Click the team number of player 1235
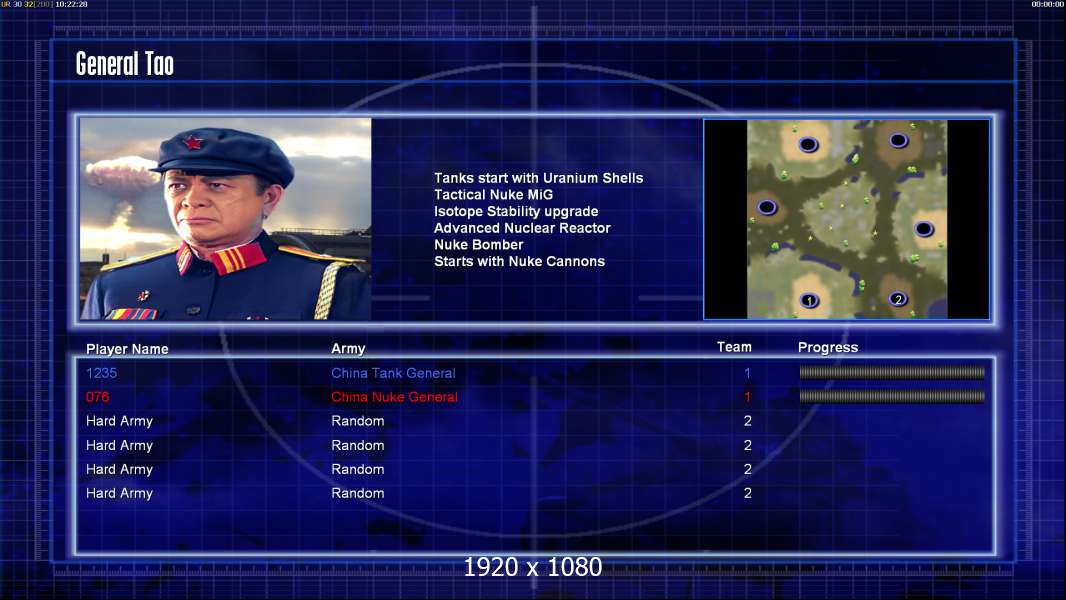The image size is (1066, 600). [x=747, y=373]
